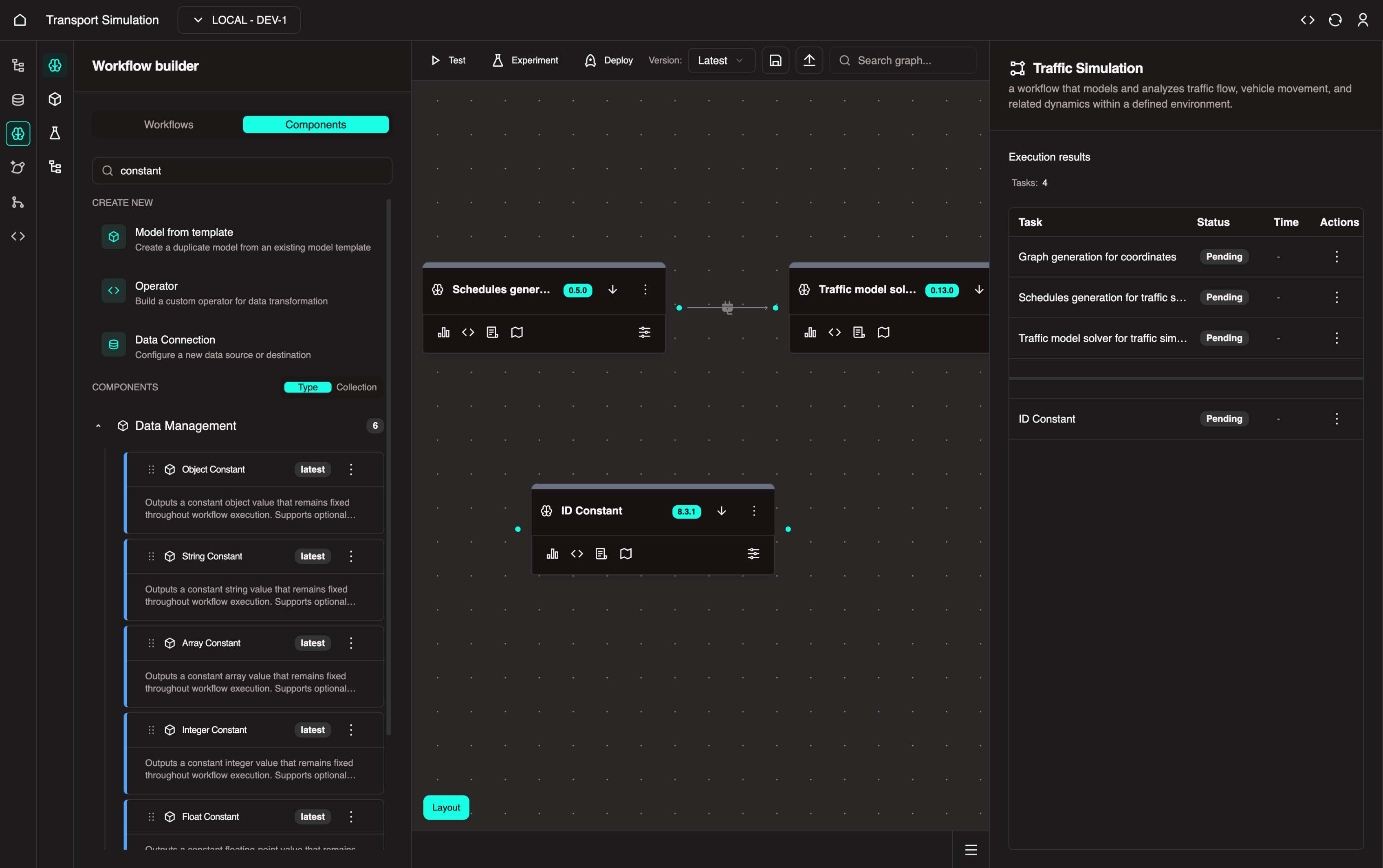Switch component grouping to Collection

click(357, 388)
